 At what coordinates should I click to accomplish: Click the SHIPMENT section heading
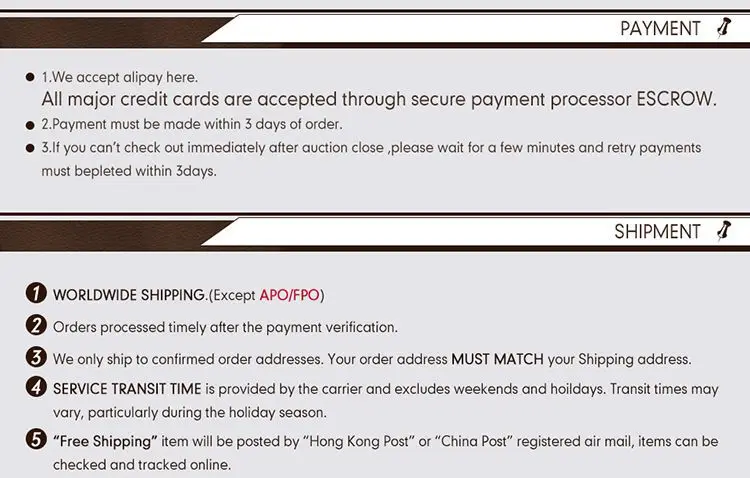click(657, 232)
